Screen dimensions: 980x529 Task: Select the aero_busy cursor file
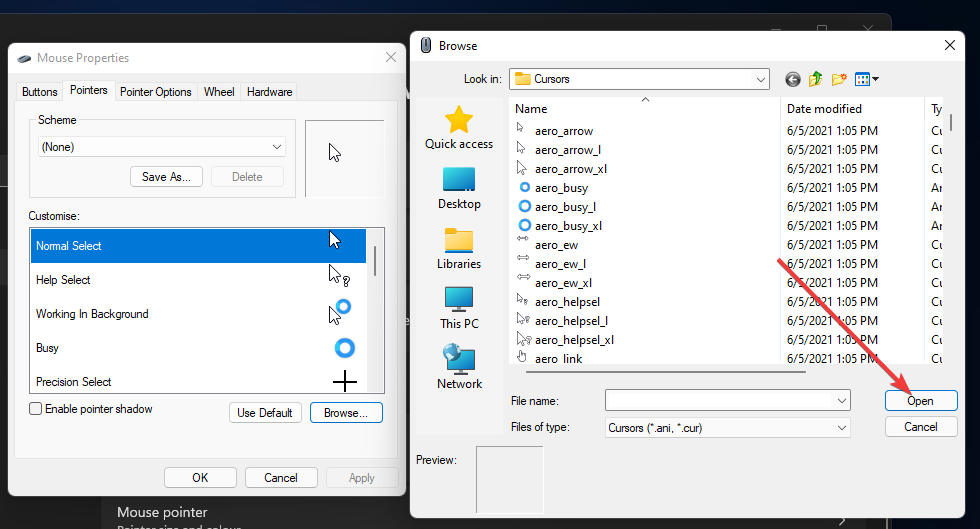pos(561,188)
